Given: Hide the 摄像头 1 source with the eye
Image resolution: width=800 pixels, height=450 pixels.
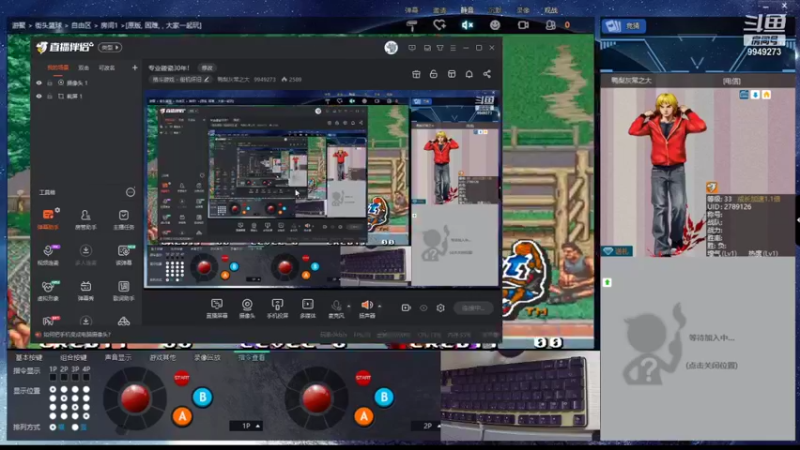Looking at the screenshot, I should coord(39,83).
